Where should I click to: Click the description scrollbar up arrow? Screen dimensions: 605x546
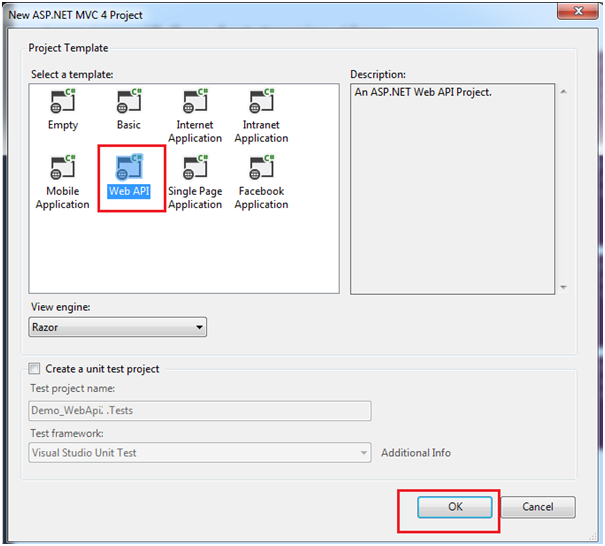click(x=563, y=91)
